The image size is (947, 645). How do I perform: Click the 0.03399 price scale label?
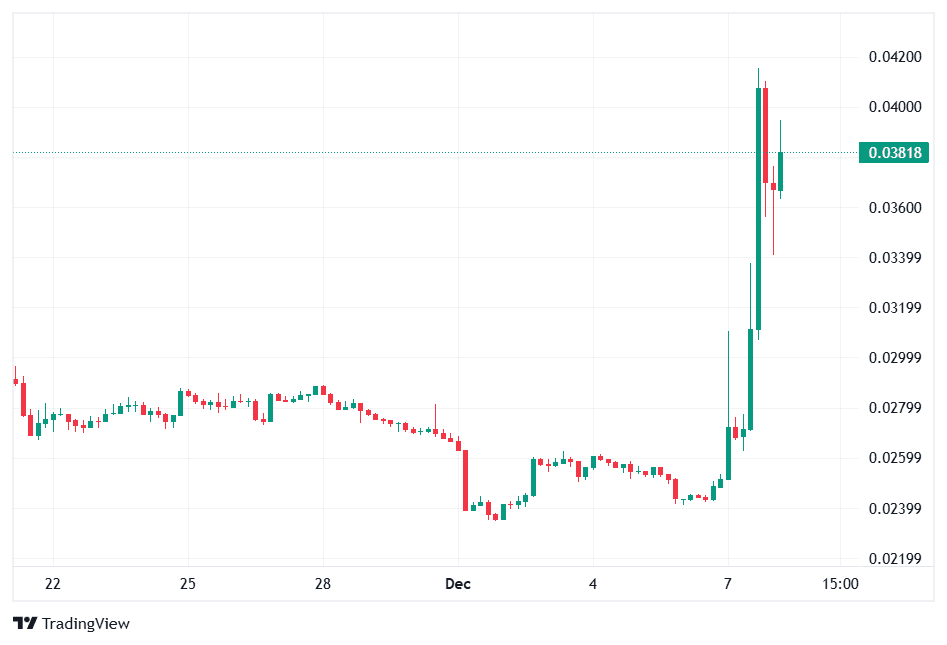click(894, 258)
